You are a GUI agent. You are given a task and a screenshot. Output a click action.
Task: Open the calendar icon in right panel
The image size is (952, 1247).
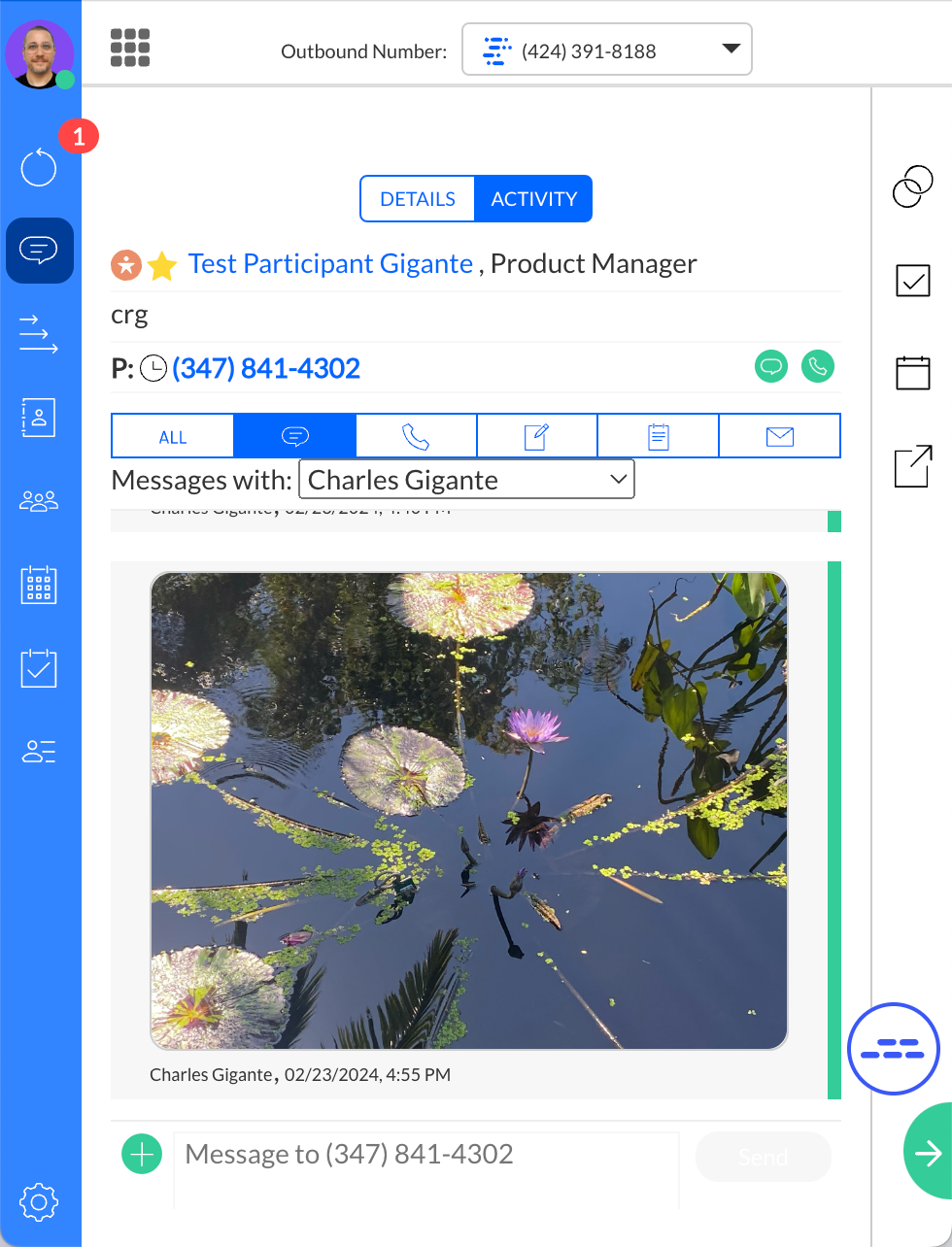coord(912,372)
